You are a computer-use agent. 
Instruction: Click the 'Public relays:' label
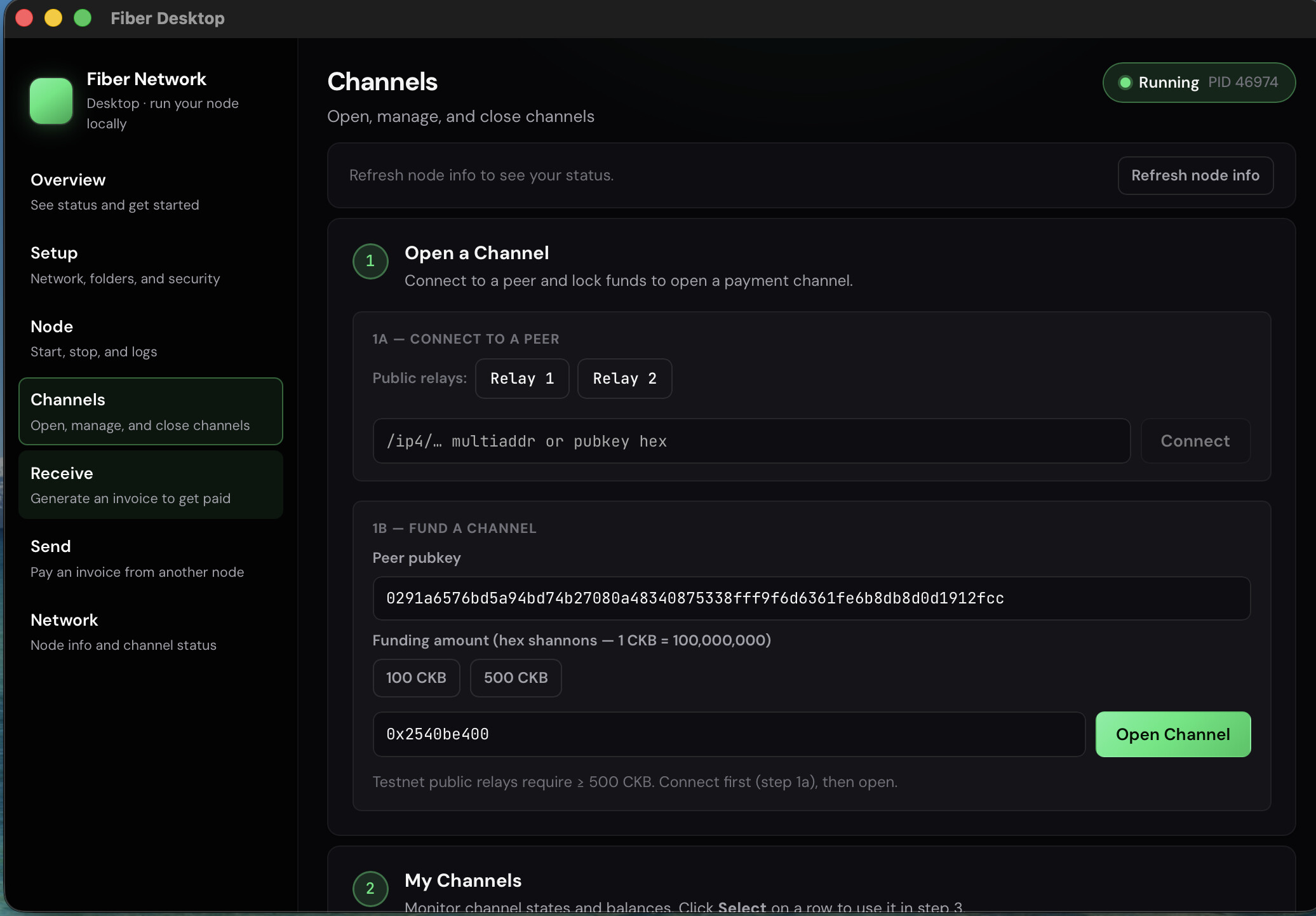point(419,378)
